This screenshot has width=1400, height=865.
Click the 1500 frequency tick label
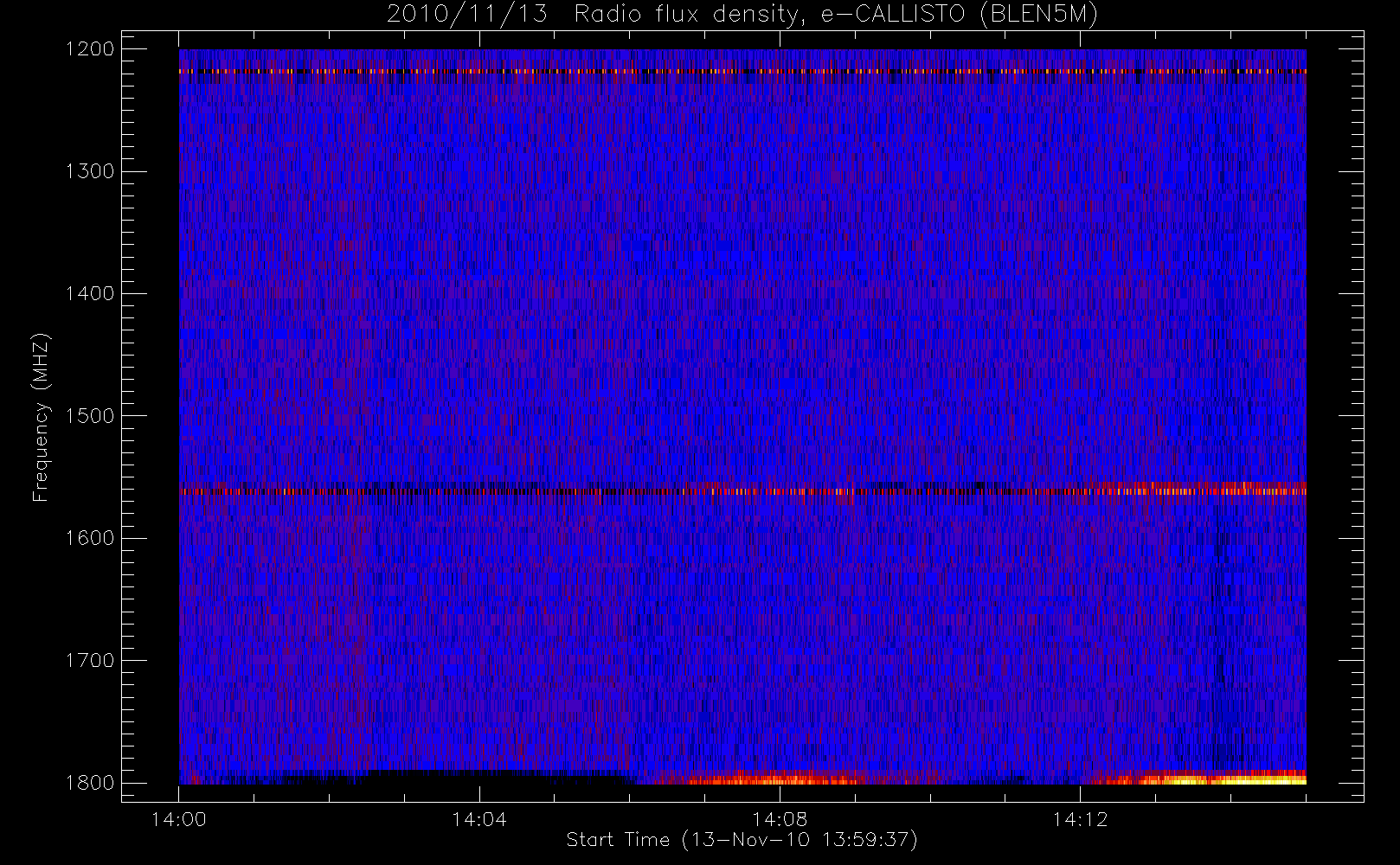pyautogui.click(x=90, y=416)
